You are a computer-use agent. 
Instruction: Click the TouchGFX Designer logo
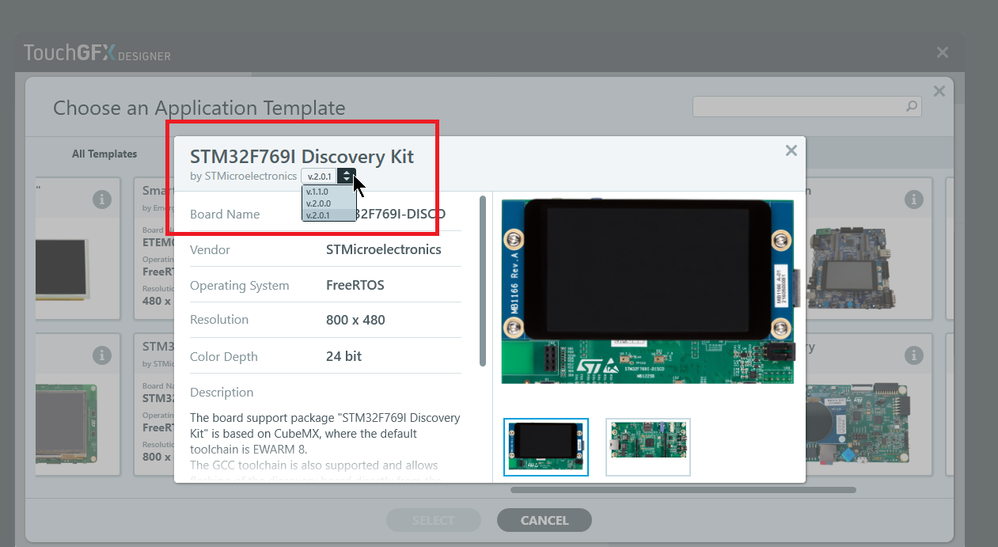click(x=97, y=53)
